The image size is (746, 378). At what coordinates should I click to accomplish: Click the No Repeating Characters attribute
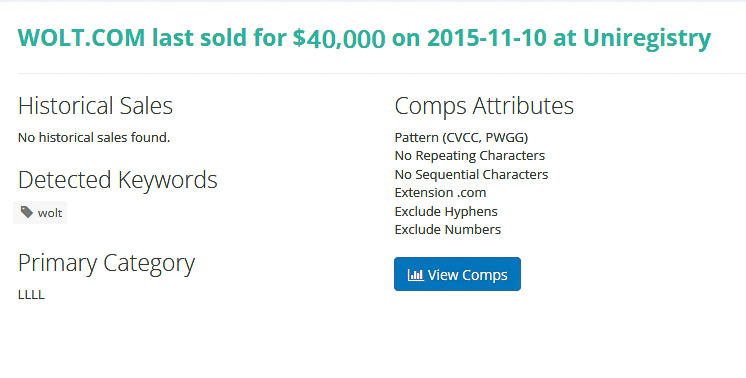point(470,155)
